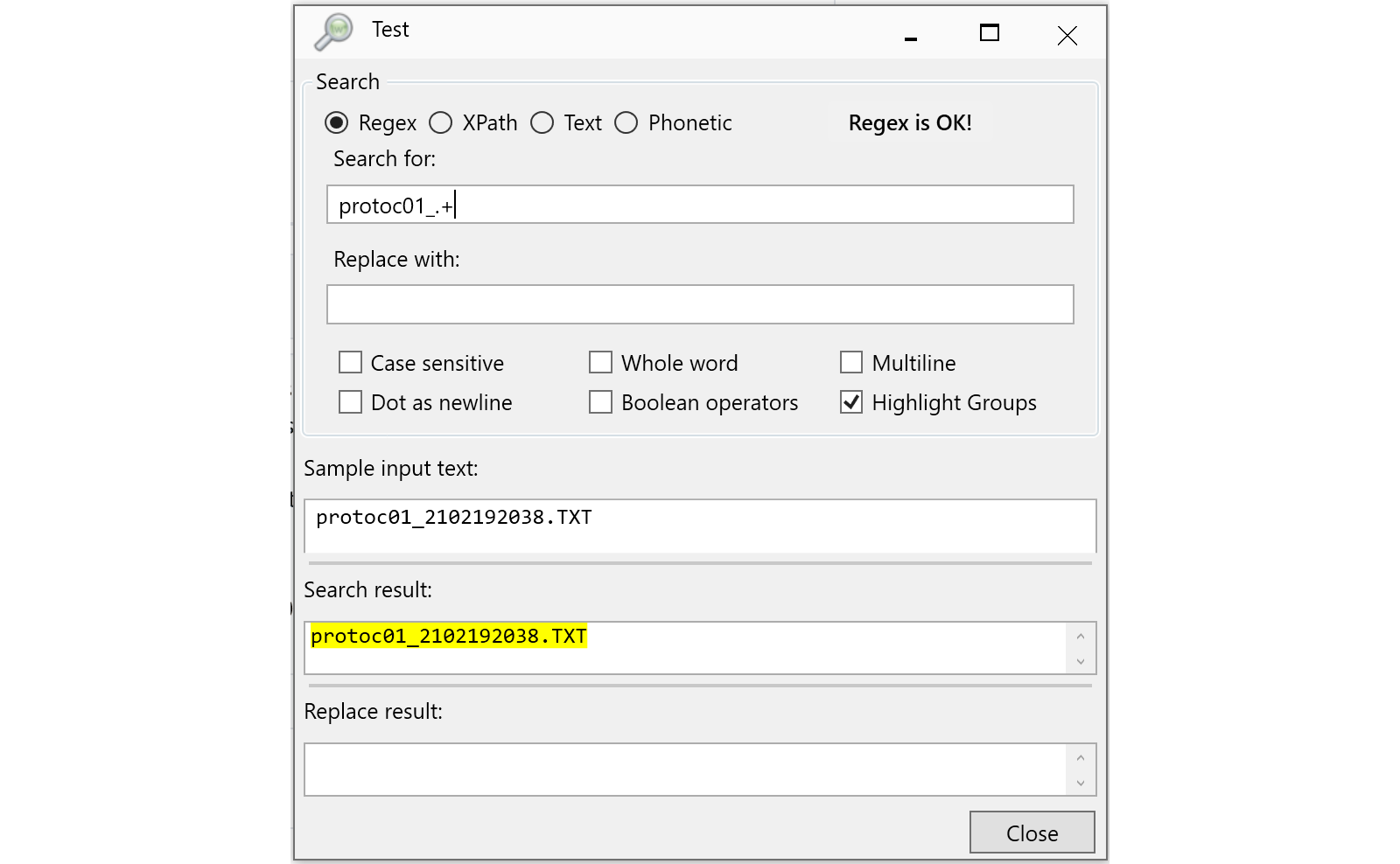Viewport: 1400px width, 864px height.
Task: Disable the Highlight Groups option
Action: click(850, 402)
